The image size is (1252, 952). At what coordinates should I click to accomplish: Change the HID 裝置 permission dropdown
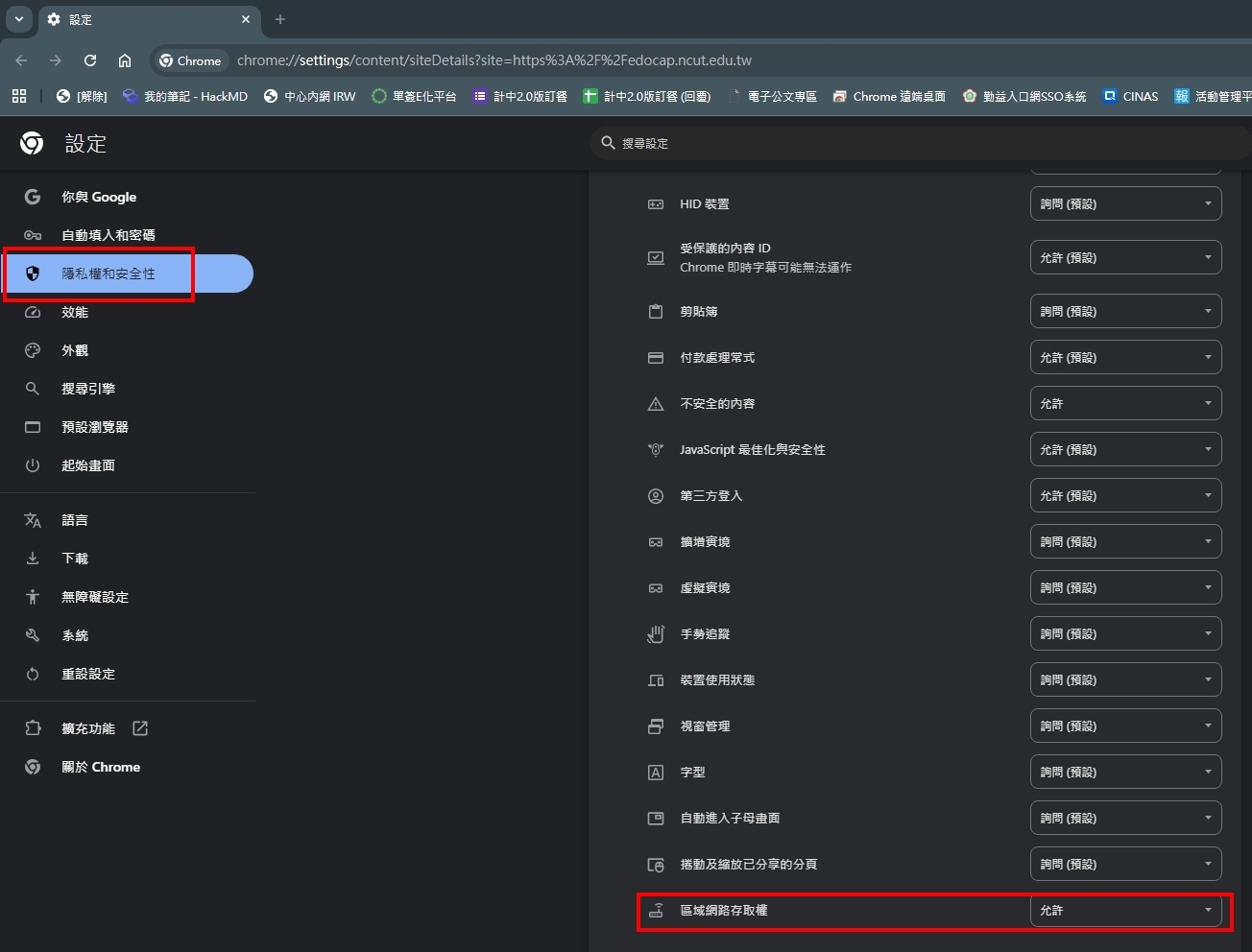[x=1125, y=203]
